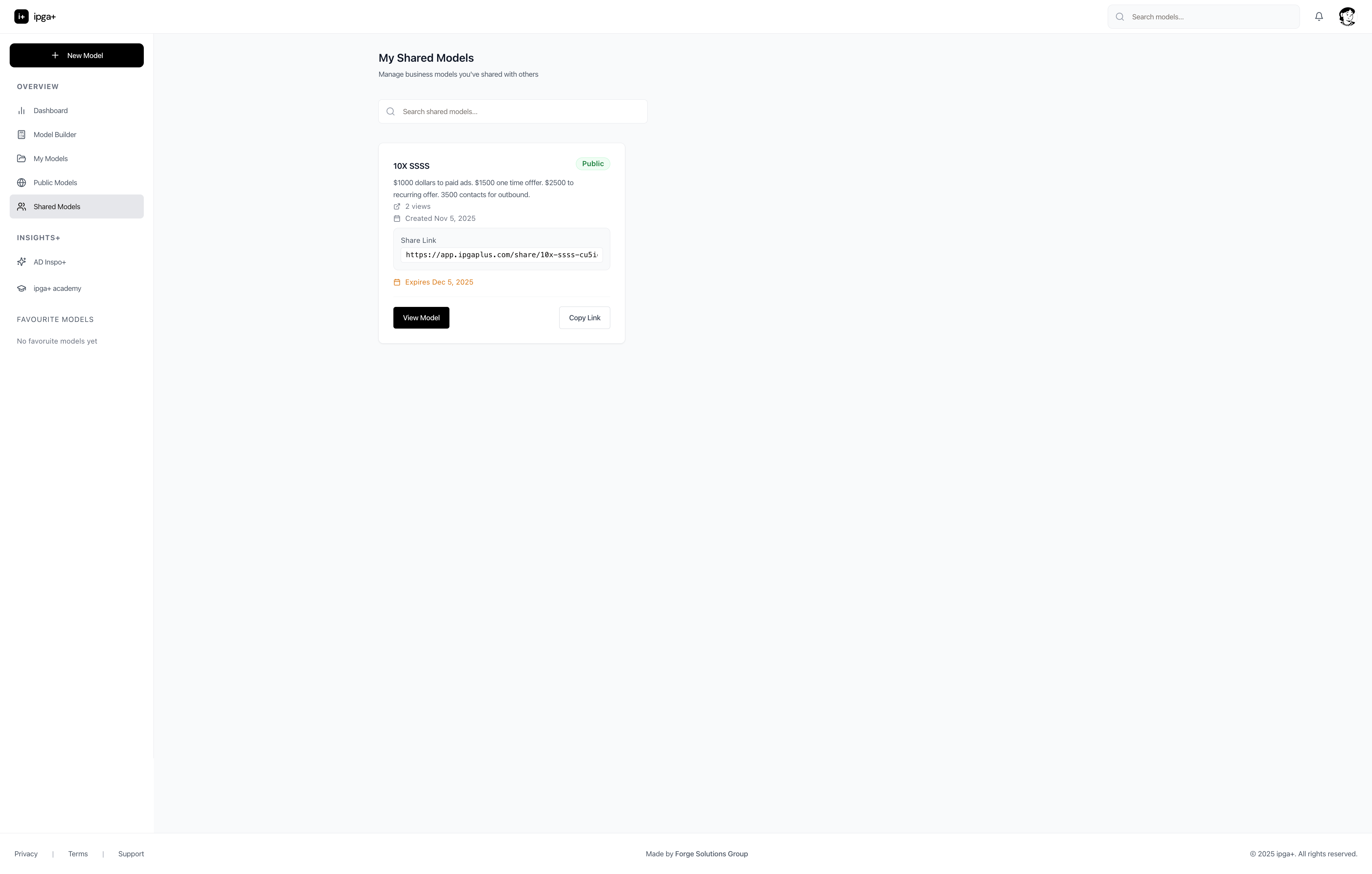Viewport: 1372px width, 874px height.
Task: Click the Public Models globe icon
Action: pos(22,182)
